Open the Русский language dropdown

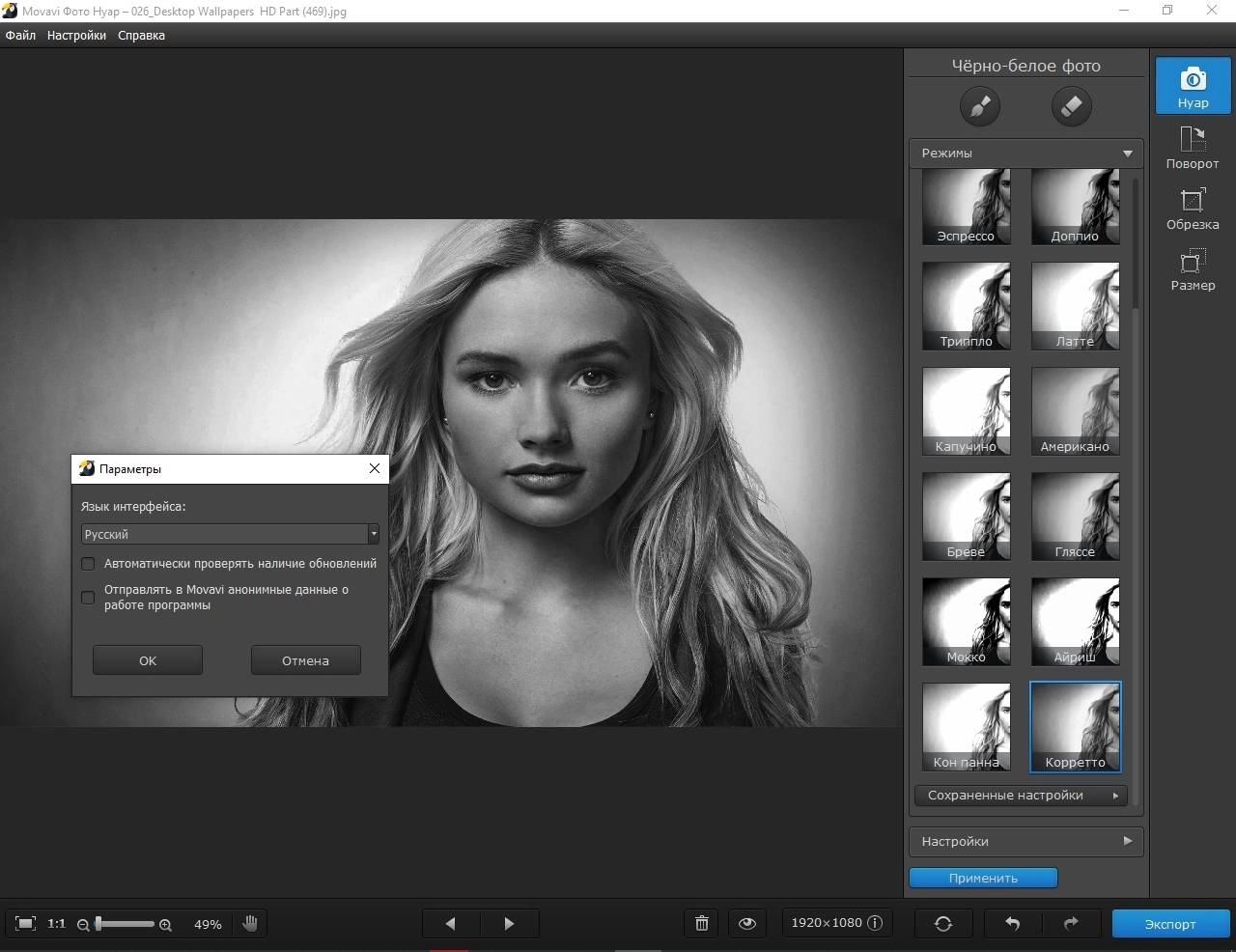(x=230, y=534)
